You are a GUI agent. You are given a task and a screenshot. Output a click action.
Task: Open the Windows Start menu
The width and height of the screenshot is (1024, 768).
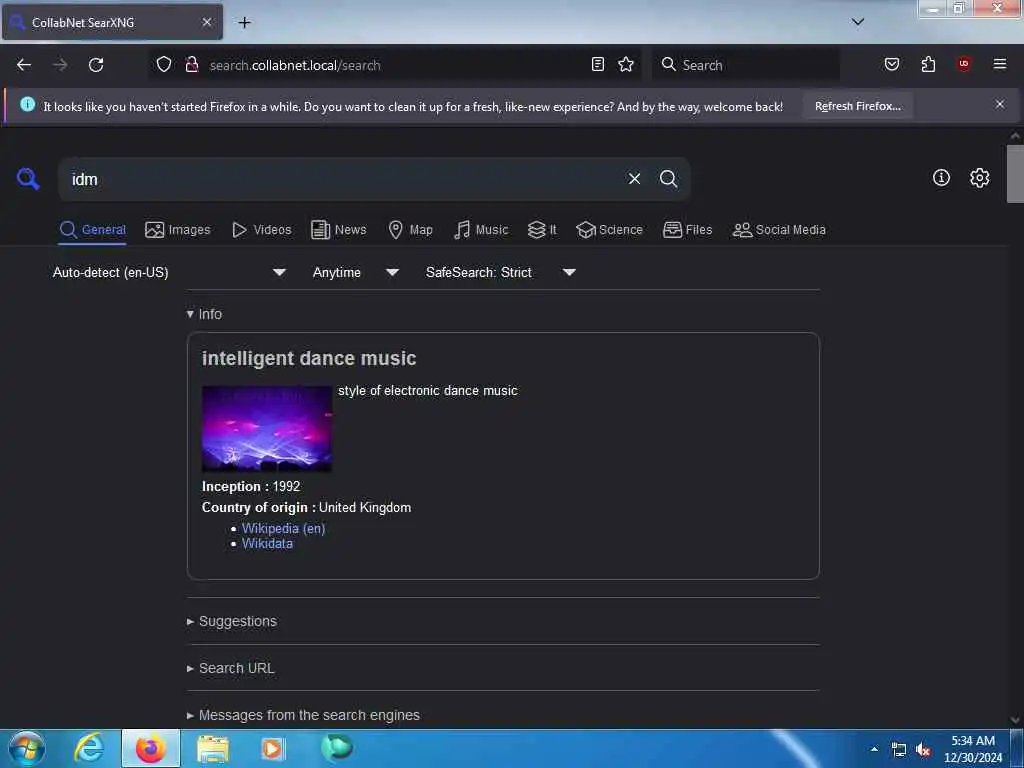(x=27, y=748)
